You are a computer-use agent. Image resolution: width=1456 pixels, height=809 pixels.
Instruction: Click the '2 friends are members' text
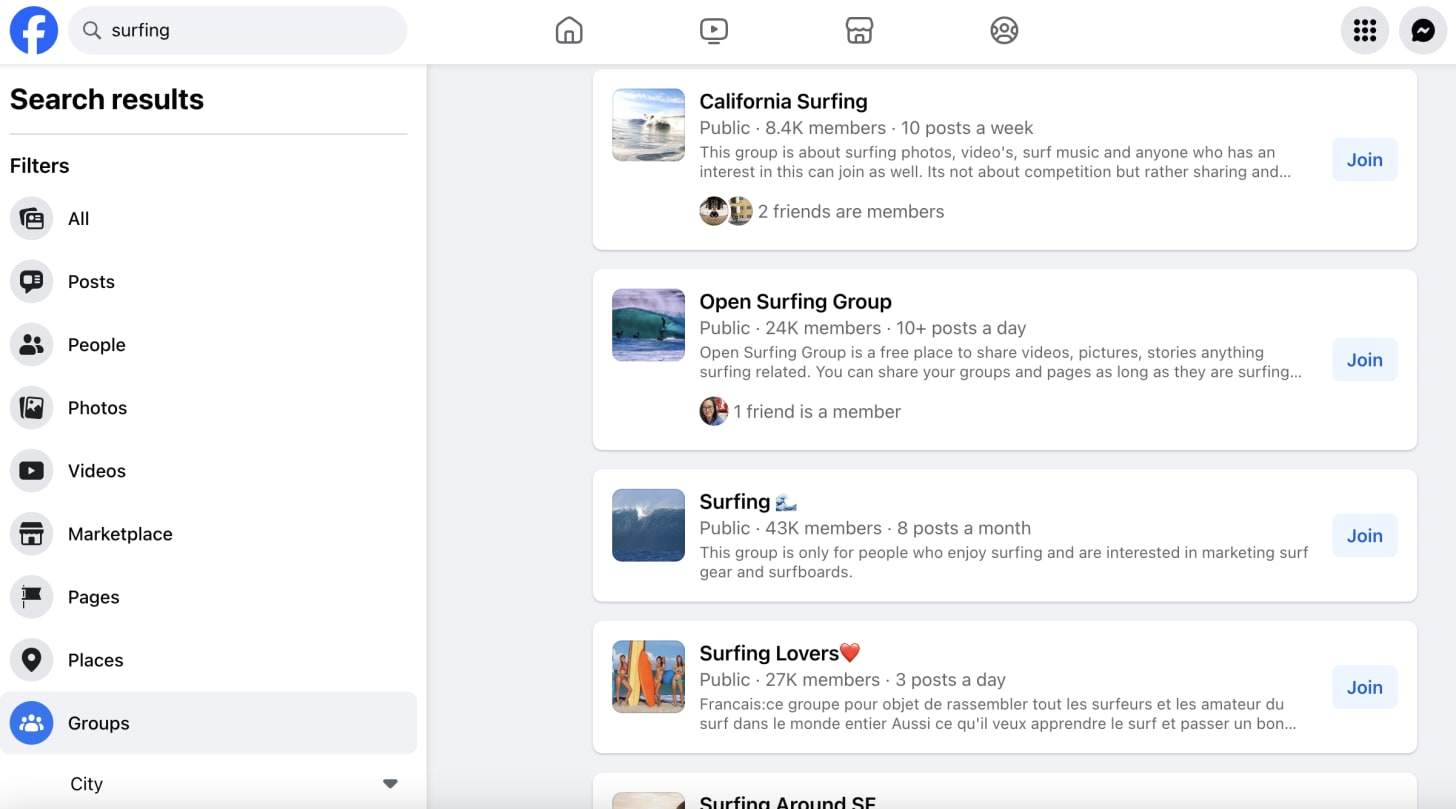click(851, 211)
